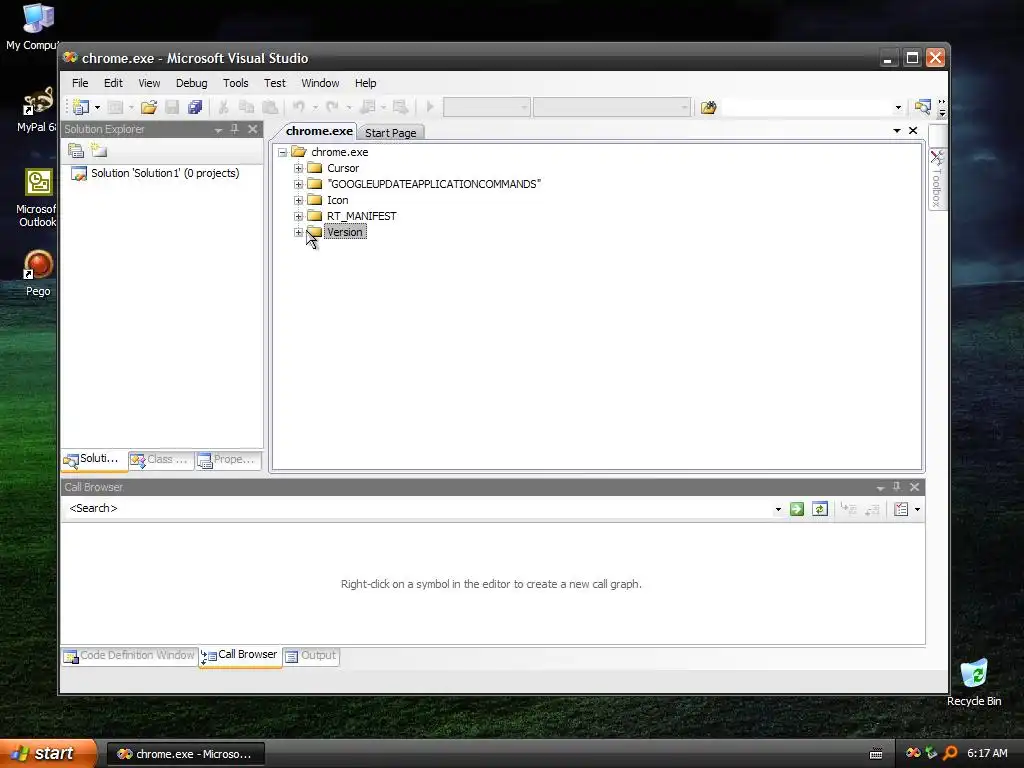Expand the RT_MANIFEST resource folder
Viewport: 1024px width, 768px height.
pos(298,216)
